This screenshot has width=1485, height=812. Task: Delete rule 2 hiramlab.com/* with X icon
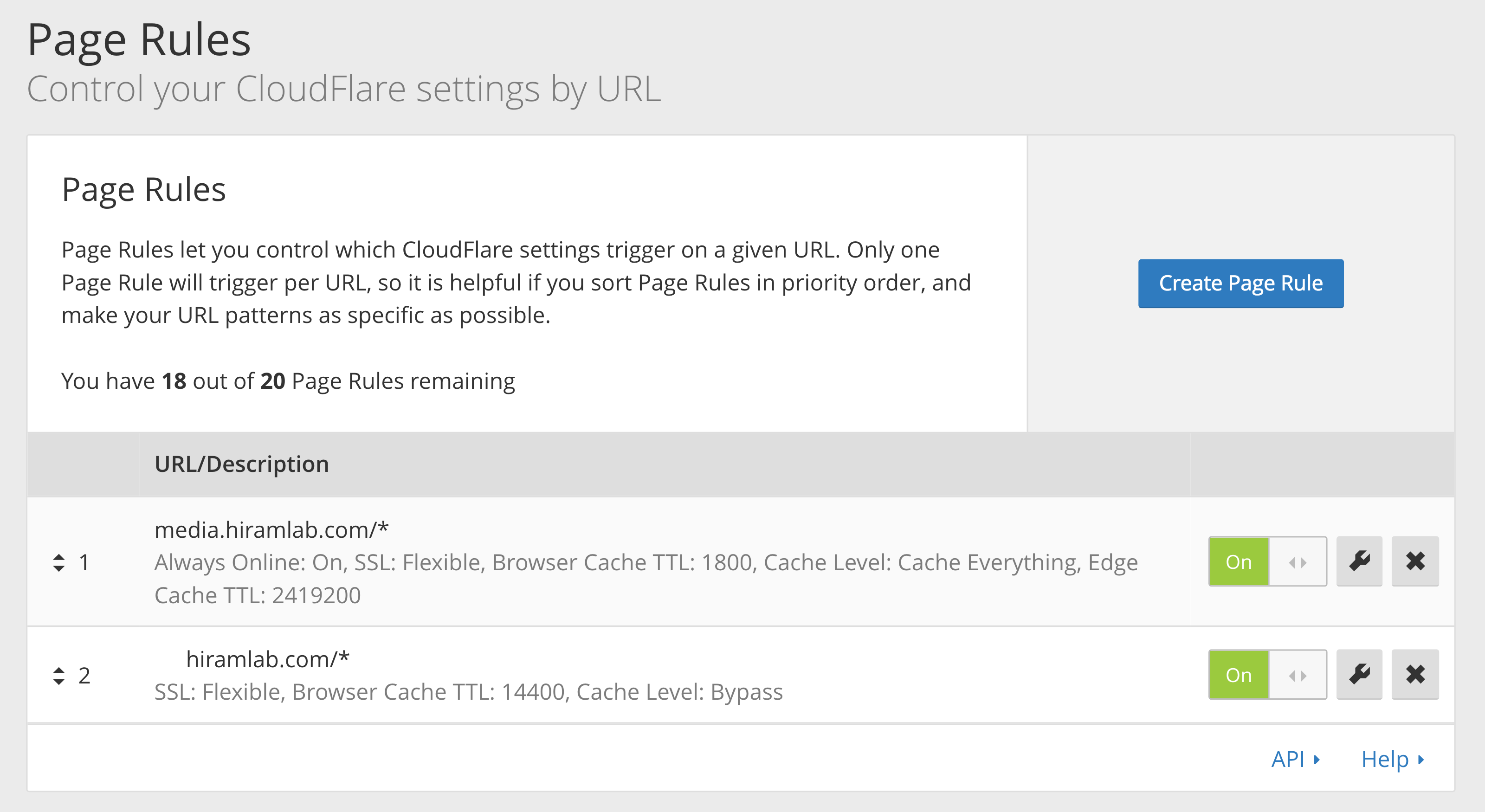tap(1415, 674)
